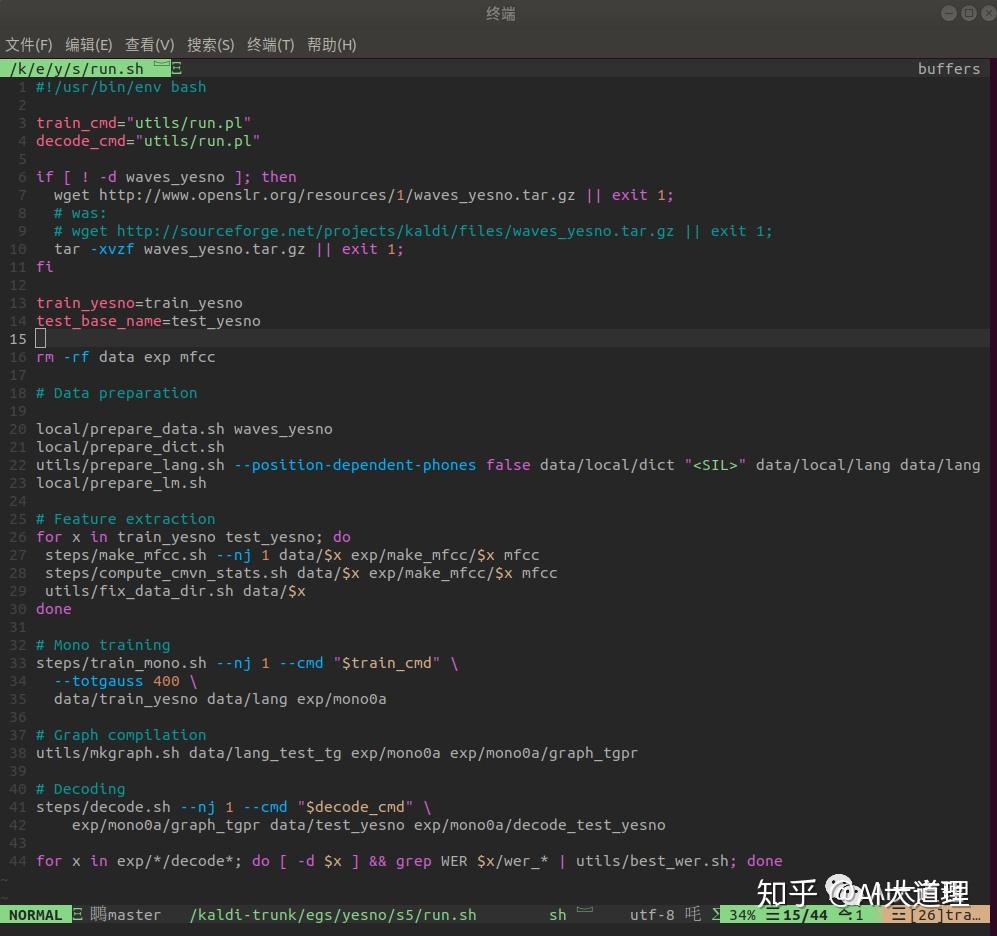The image size is (997, 936).
Task: Click the NORMAL mode indicator
Action: coord(35,914)
